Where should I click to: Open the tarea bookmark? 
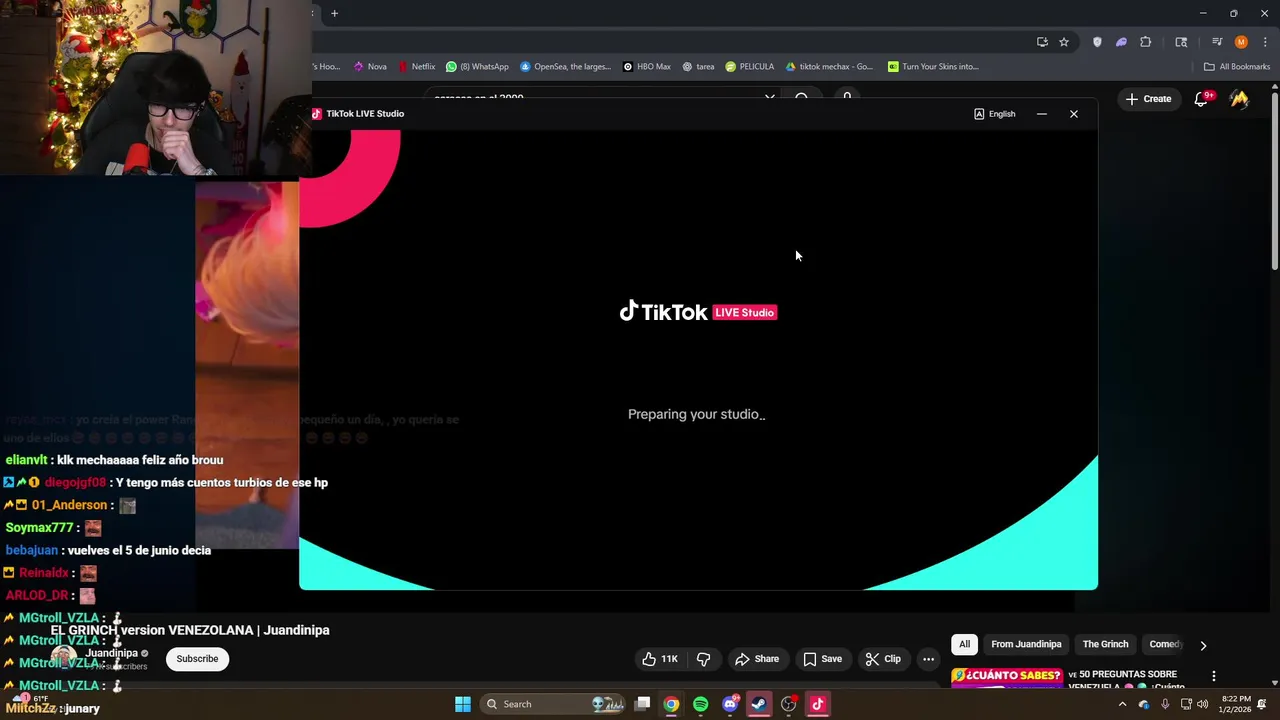pos(698,67)
